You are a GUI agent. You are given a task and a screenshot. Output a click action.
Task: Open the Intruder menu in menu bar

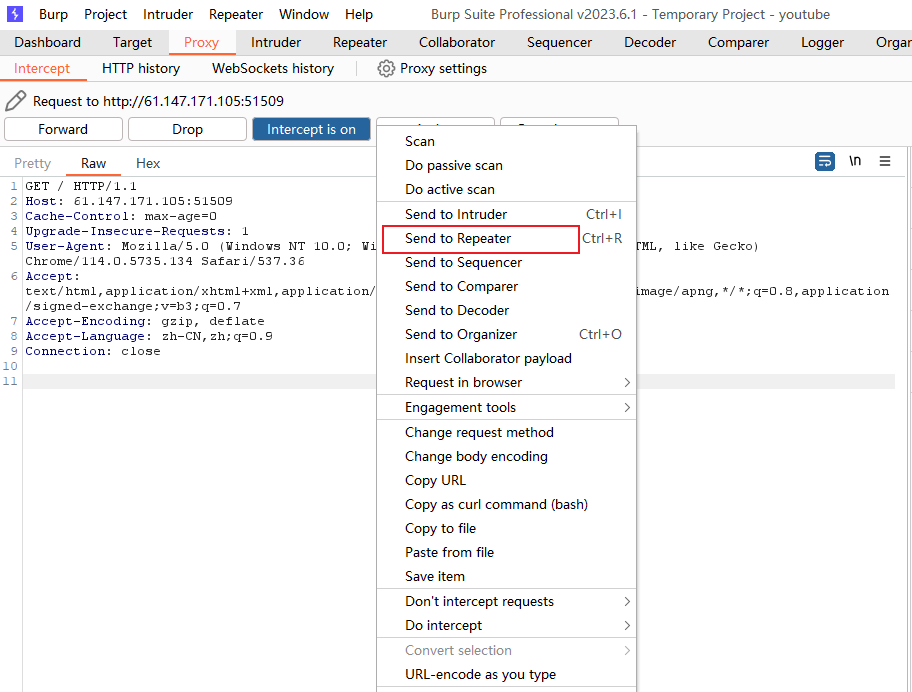[x=168, y=15]
